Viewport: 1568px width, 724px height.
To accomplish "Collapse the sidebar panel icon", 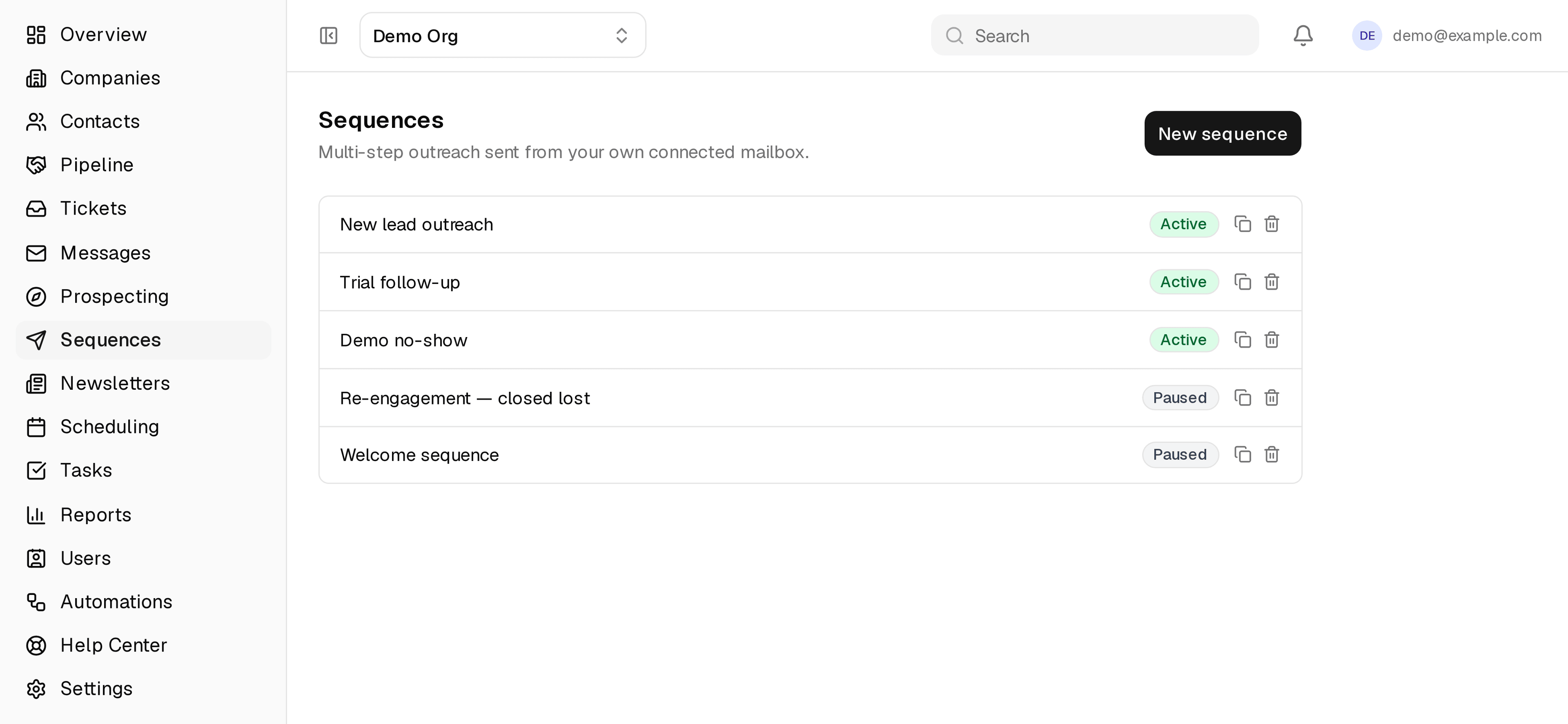I will pyautogui.click(x=329, y=36).
